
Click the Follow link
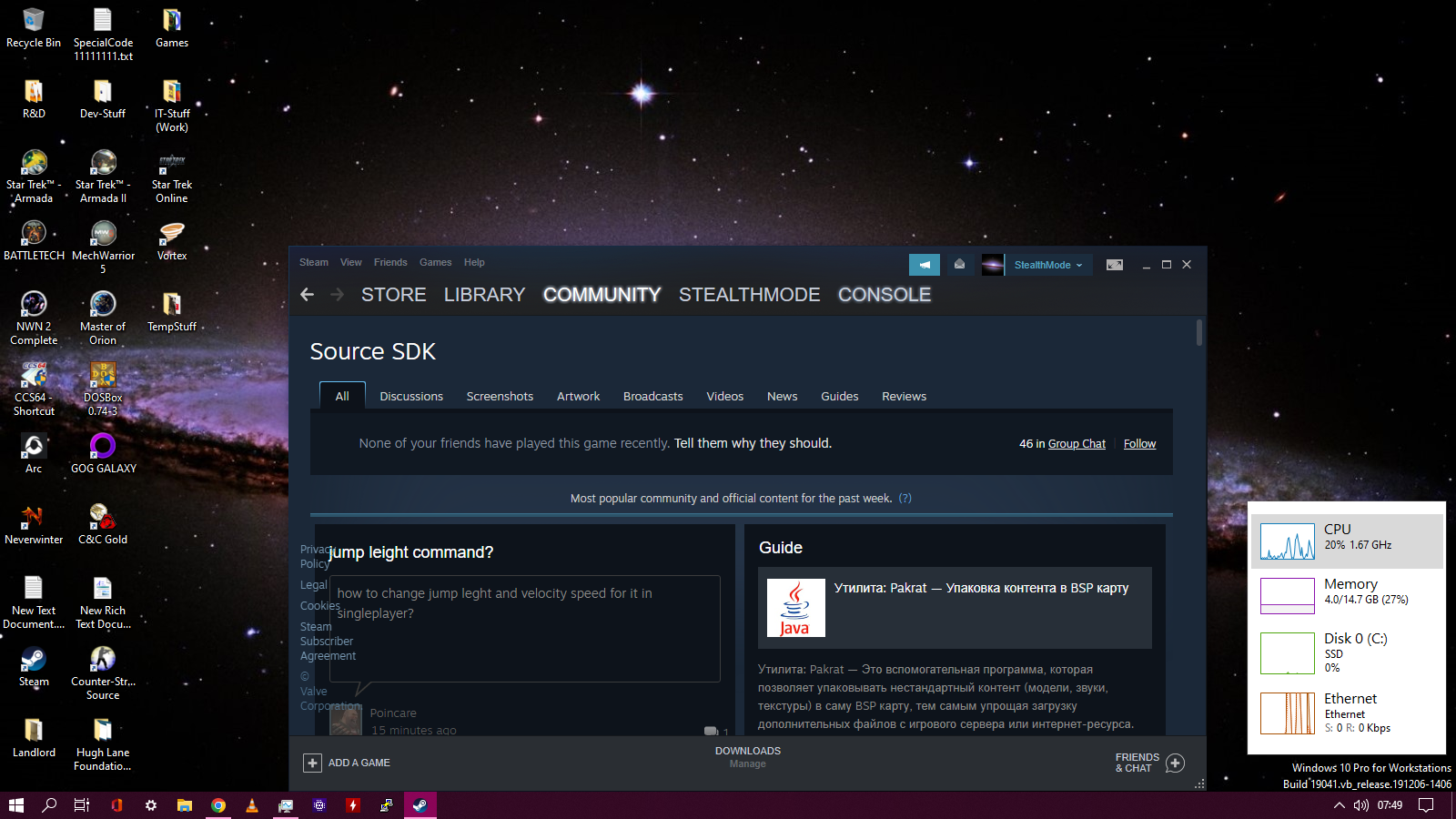(x=1139, y=444)
